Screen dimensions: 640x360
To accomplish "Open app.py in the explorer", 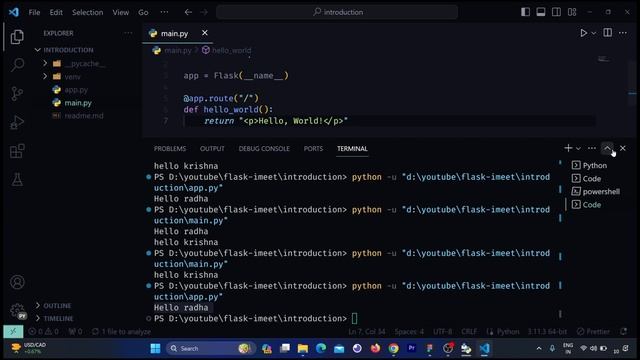I will tap(76, 90).
